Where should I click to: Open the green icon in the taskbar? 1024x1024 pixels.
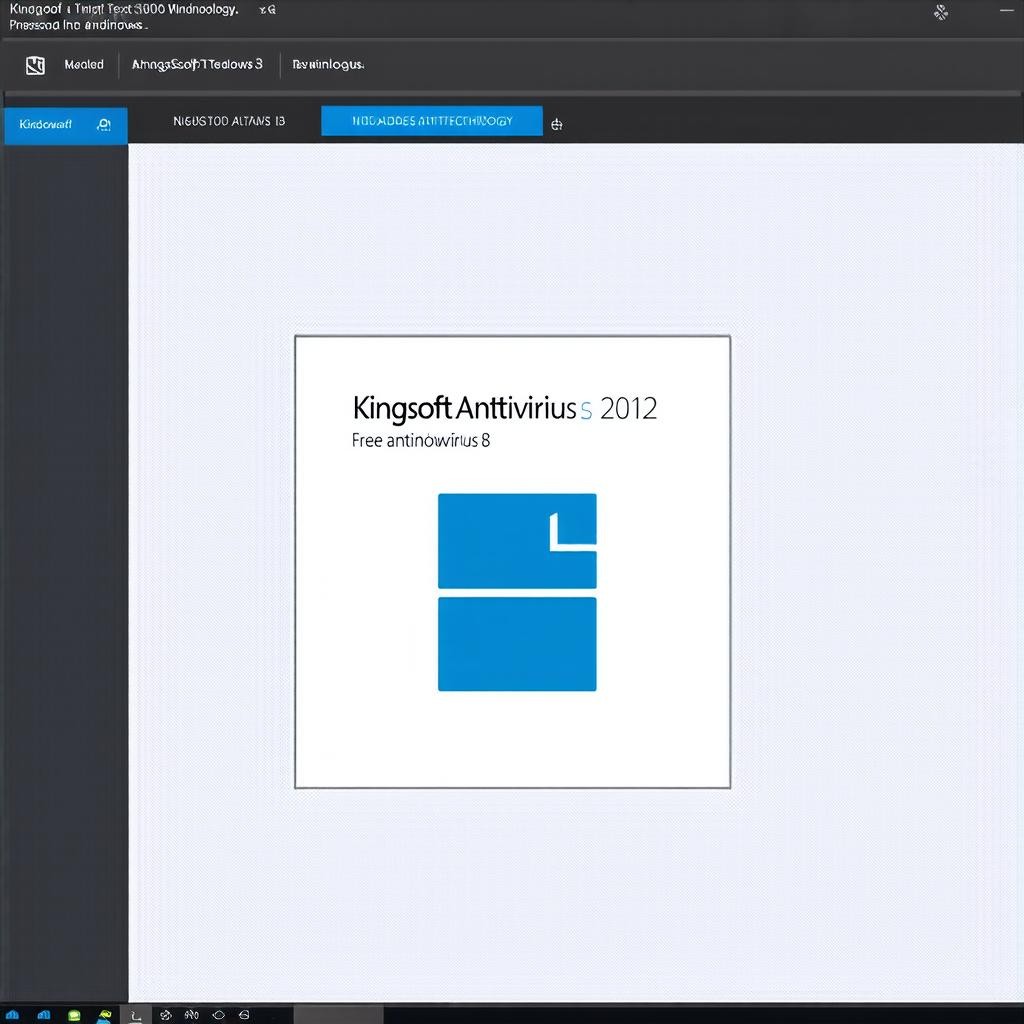[x=74, y=1015]
